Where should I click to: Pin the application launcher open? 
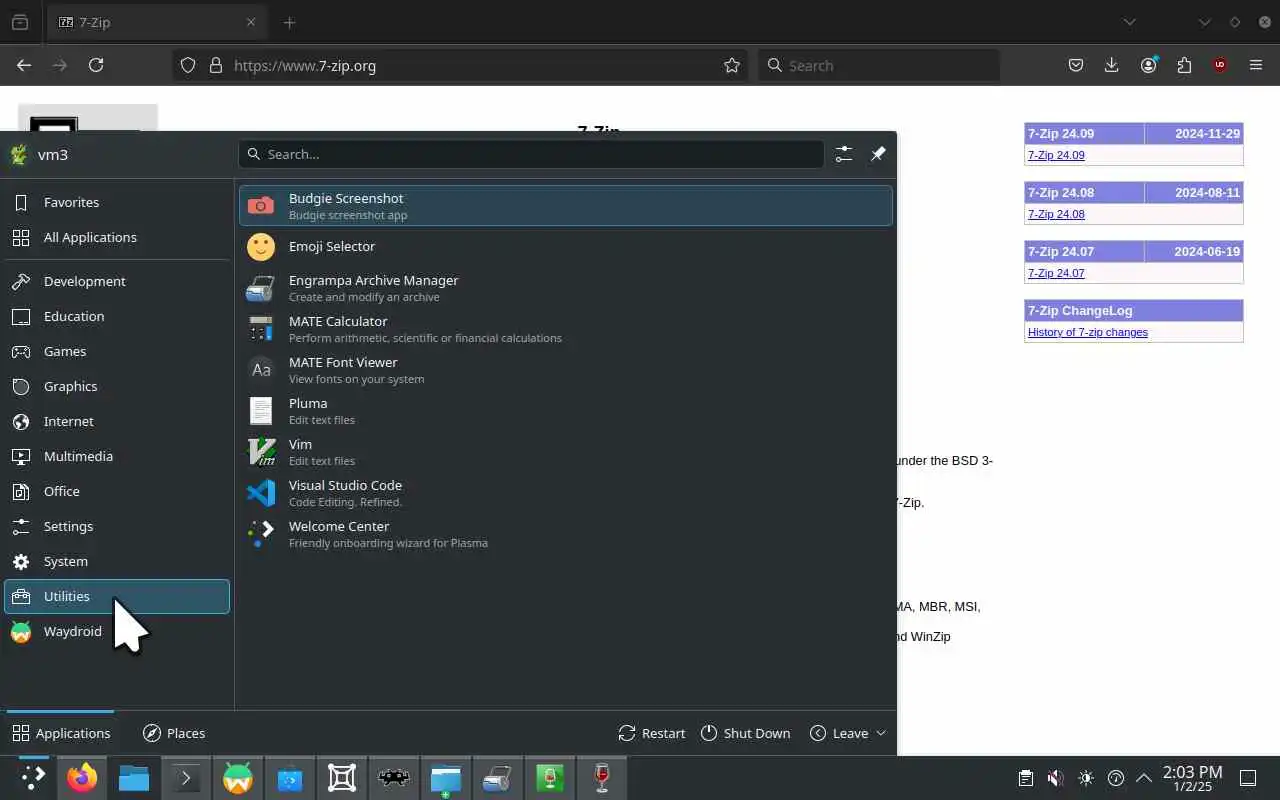pyautogui.click(x=878, y=154)
